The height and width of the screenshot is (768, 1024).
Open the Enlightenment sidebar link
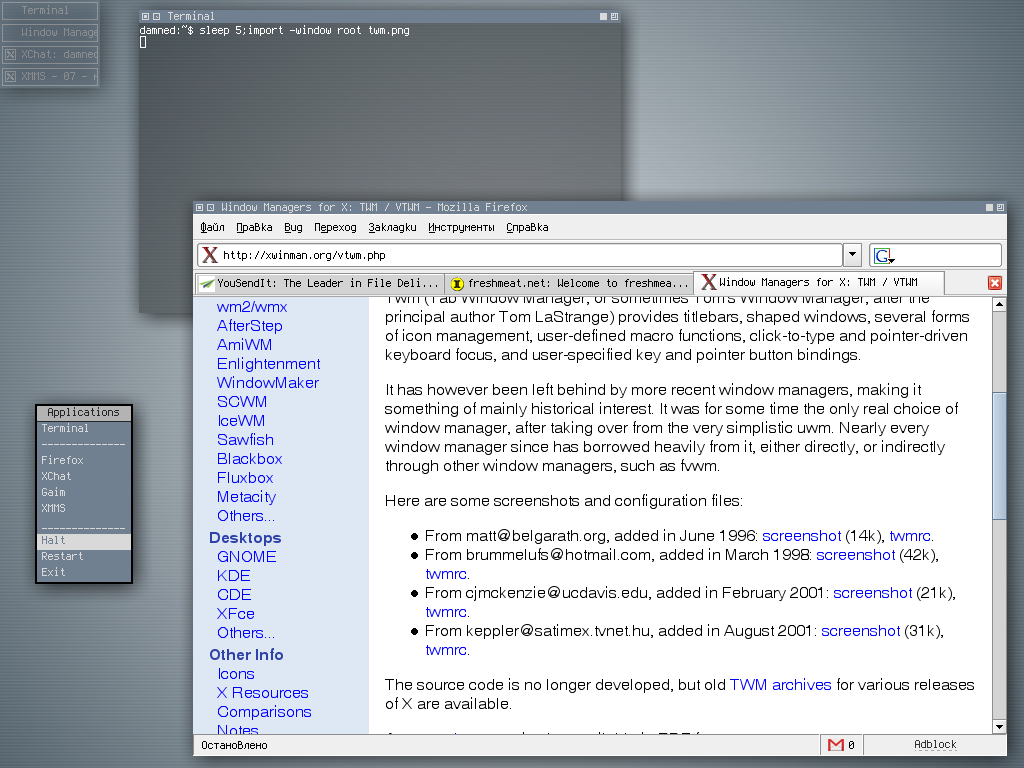click(268, 364)
